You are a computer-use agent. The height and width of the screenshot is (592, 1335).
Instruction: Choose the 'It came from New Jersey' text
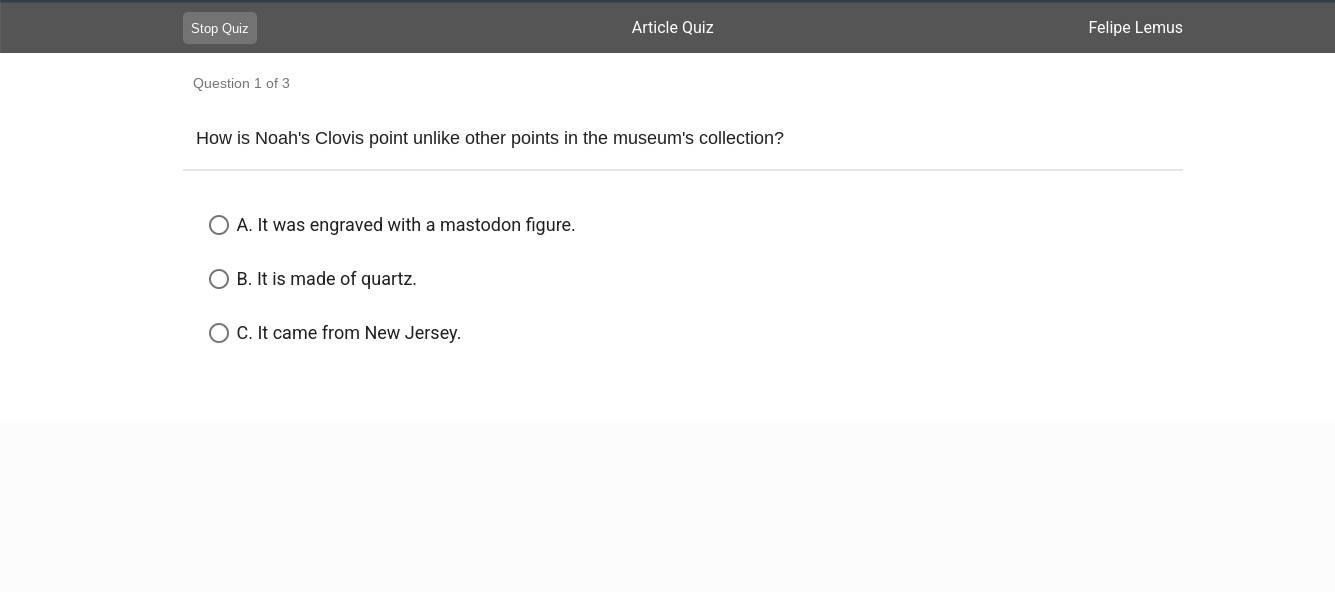[x=358, y=333]
